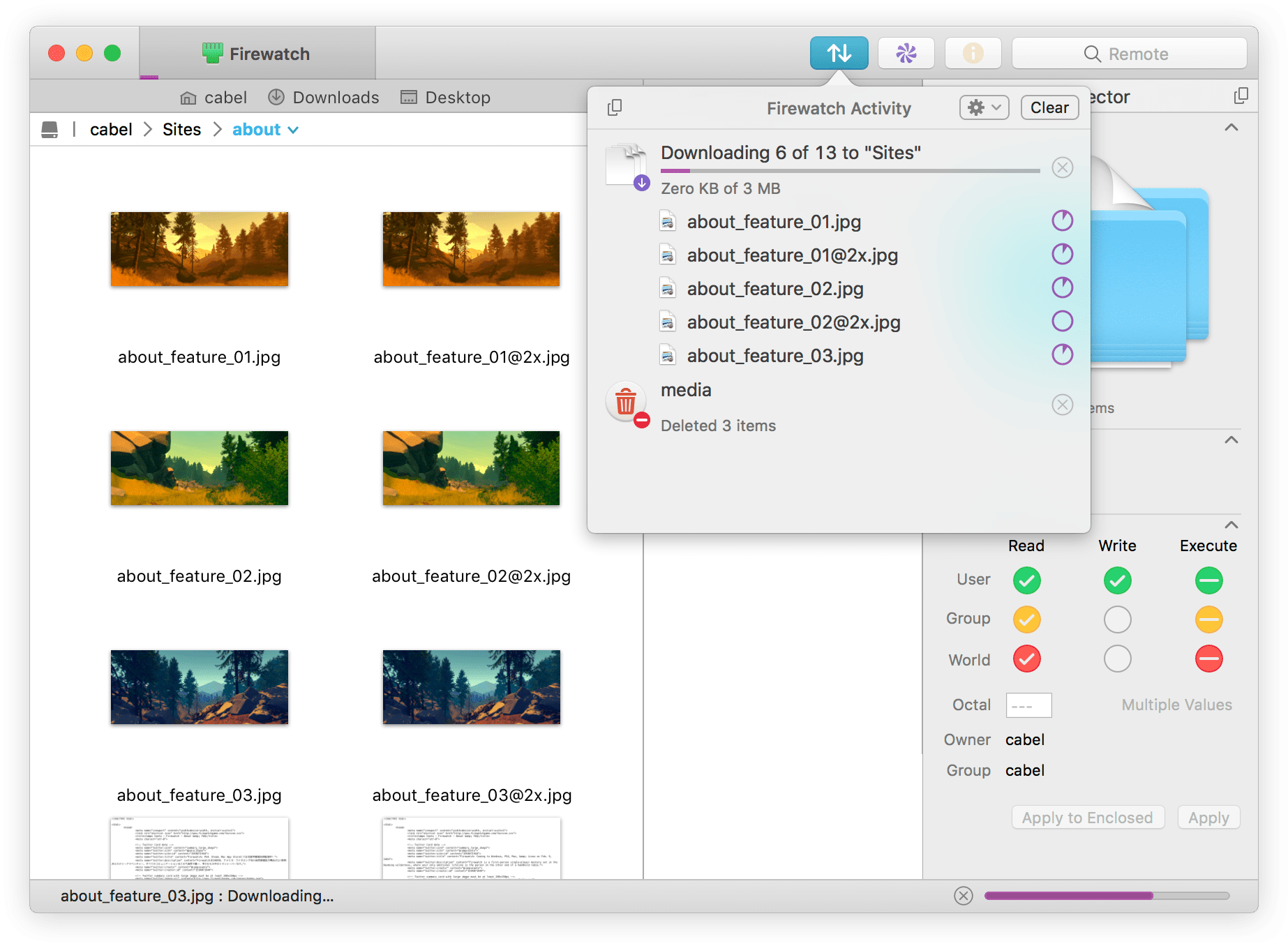1288x946 pixels.
Task: Click "Zero KB of 3 MB" status text
Action: click(x=720, y=188)
